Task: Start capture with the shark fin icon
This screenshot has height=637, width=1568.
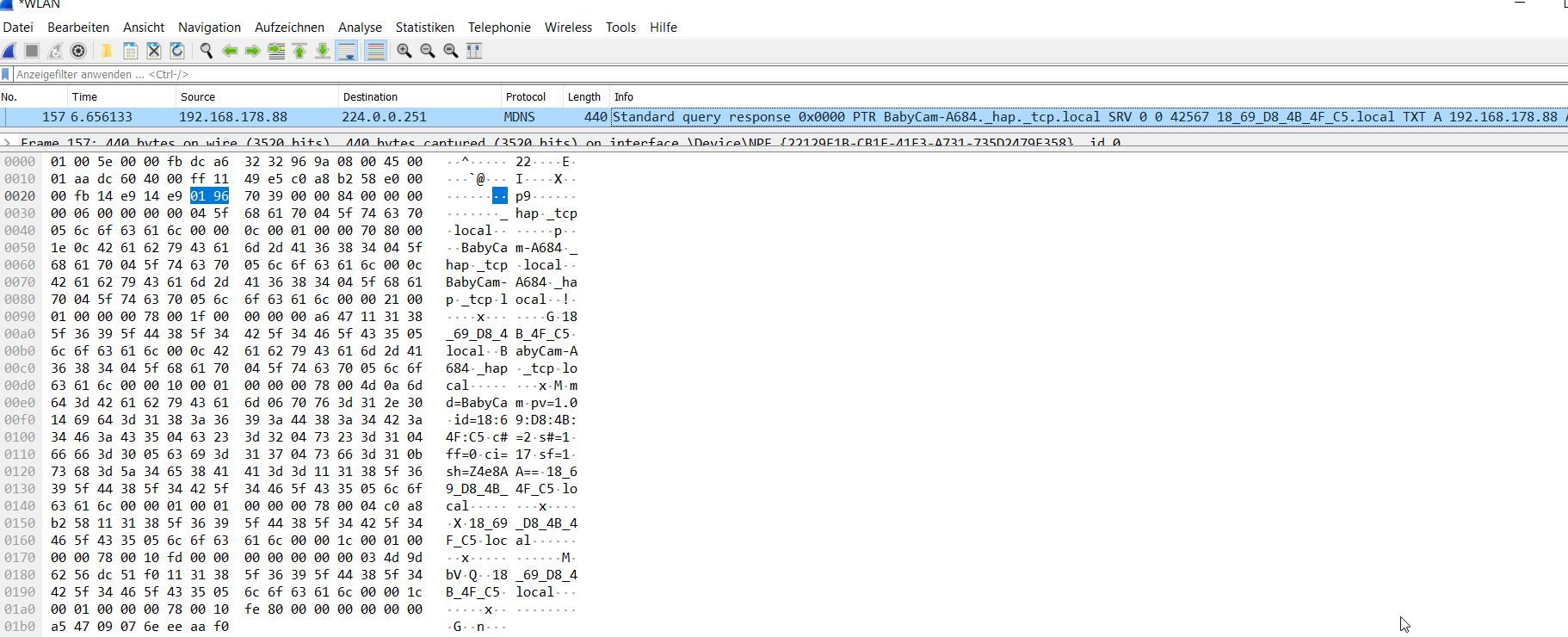Action: coord(9,51)
